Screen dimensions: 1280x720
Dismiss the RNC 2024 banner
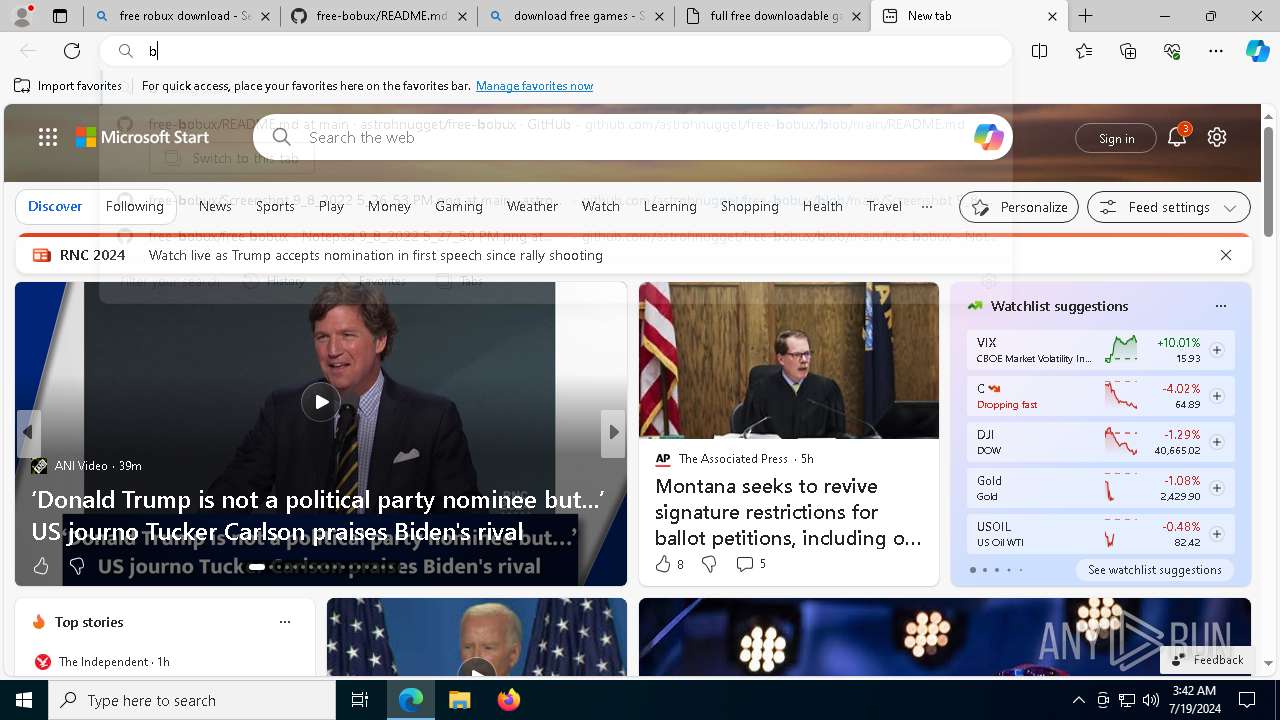pyautogui.click(x=1226, y=255)
